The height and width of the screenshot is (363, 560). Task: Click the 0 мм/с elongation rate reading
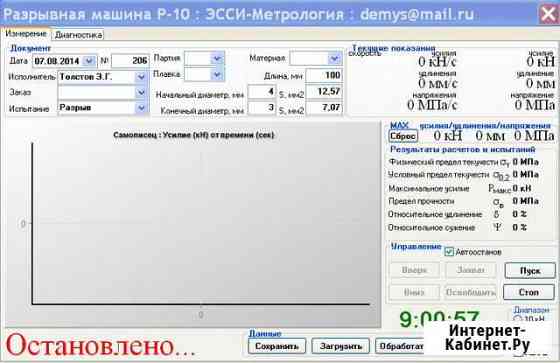tap(438, 83)
